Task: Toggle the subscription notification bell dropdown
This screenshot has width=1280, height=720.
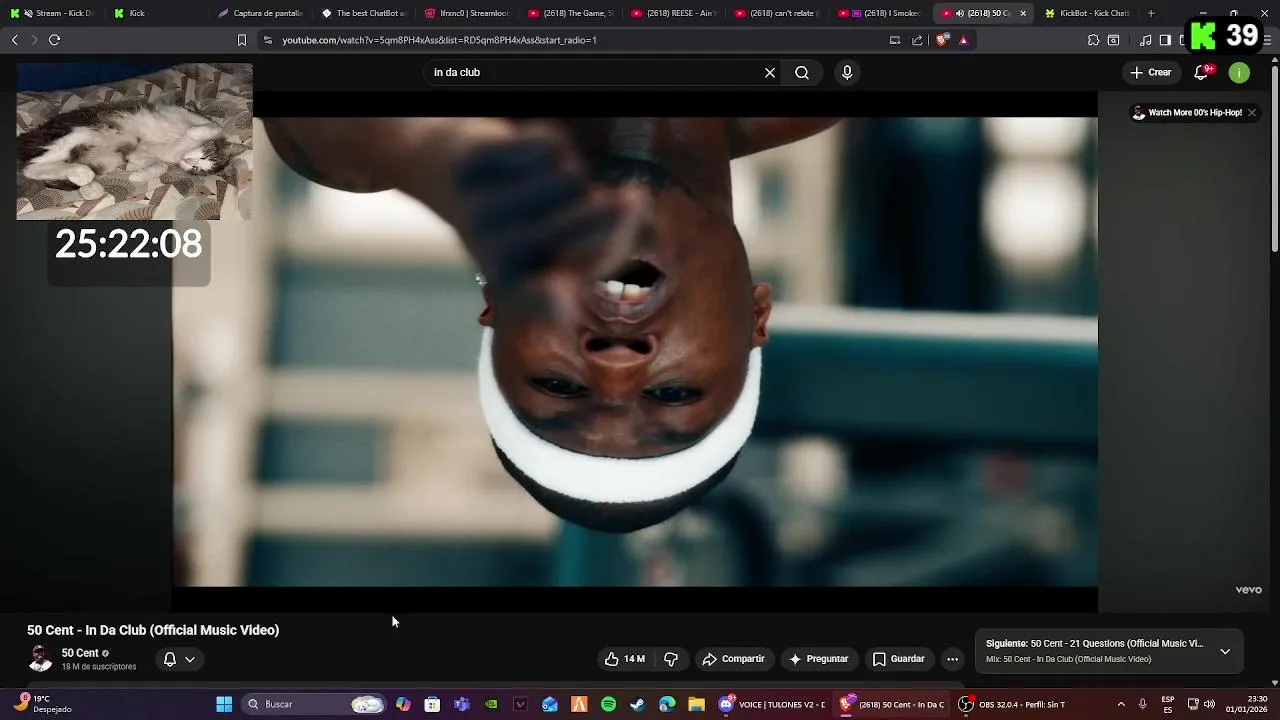Action: 180,659
